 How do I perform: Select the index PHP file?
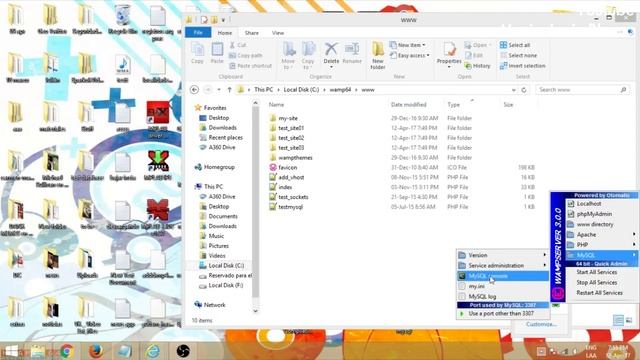point(285,187)
